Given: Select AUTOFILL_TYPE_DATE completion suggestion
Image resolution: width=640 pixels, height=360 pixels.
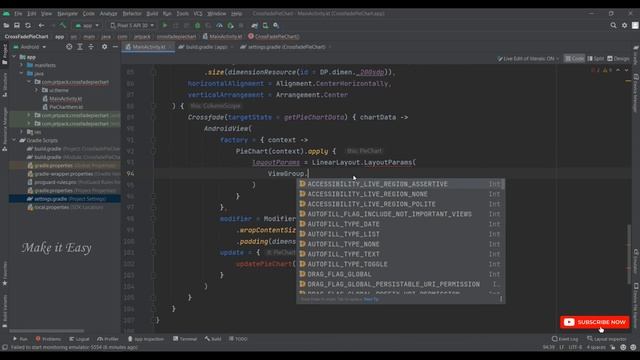Looking at the screenshot, I should click(400, 224).
